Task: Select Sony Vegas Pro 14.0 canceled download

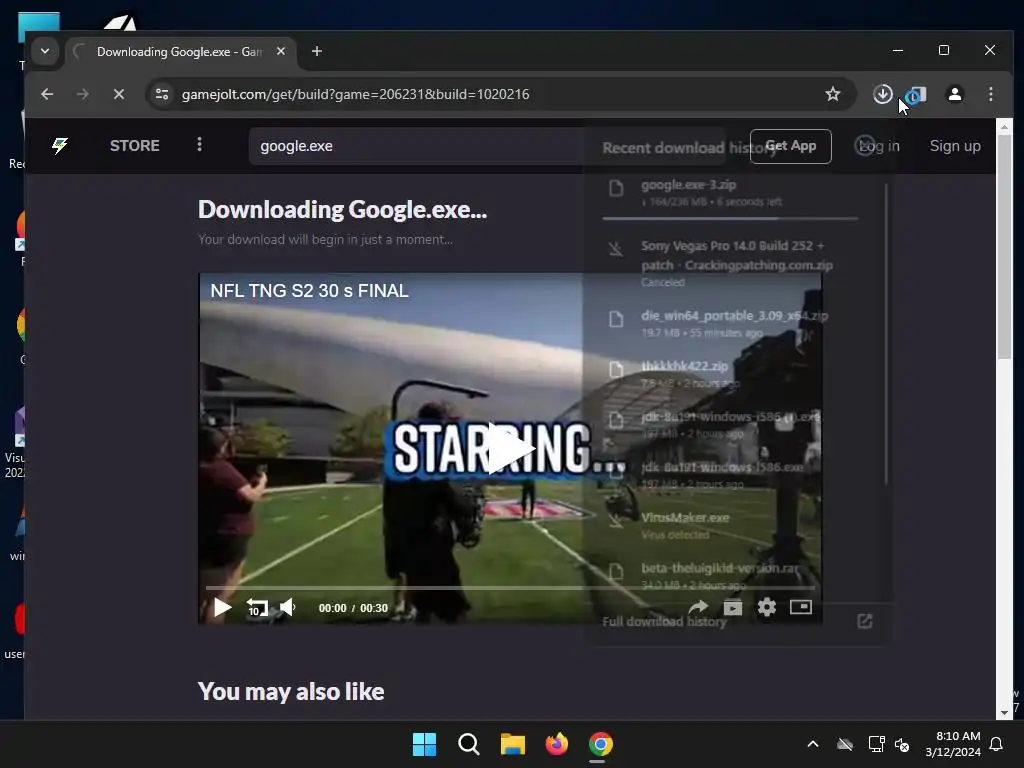Action: coord(730,263)
